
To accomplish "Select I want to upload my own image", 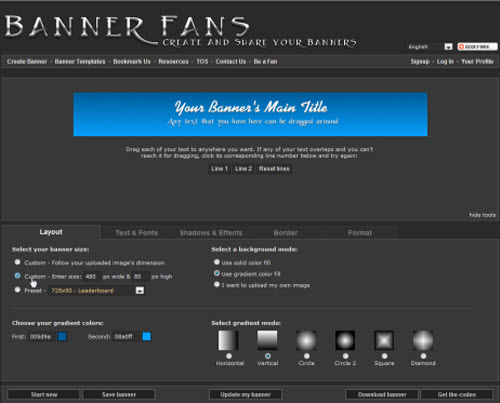I will coord(217,284).
